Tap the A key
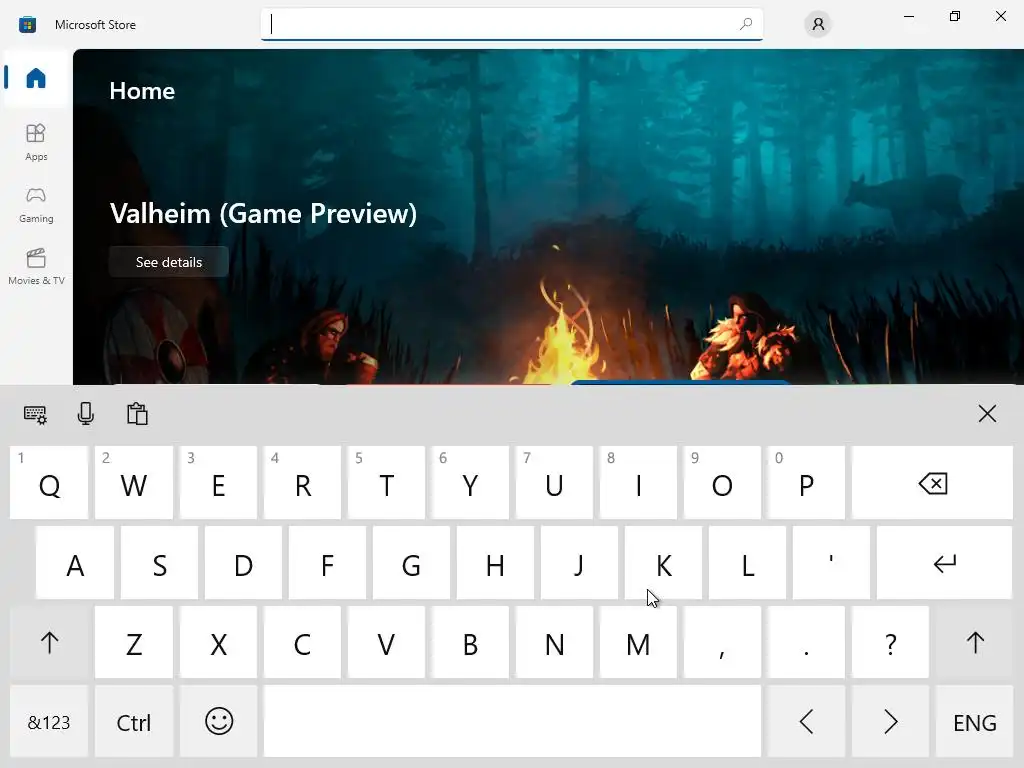1024x768 pixels. (x=75, y=563)
